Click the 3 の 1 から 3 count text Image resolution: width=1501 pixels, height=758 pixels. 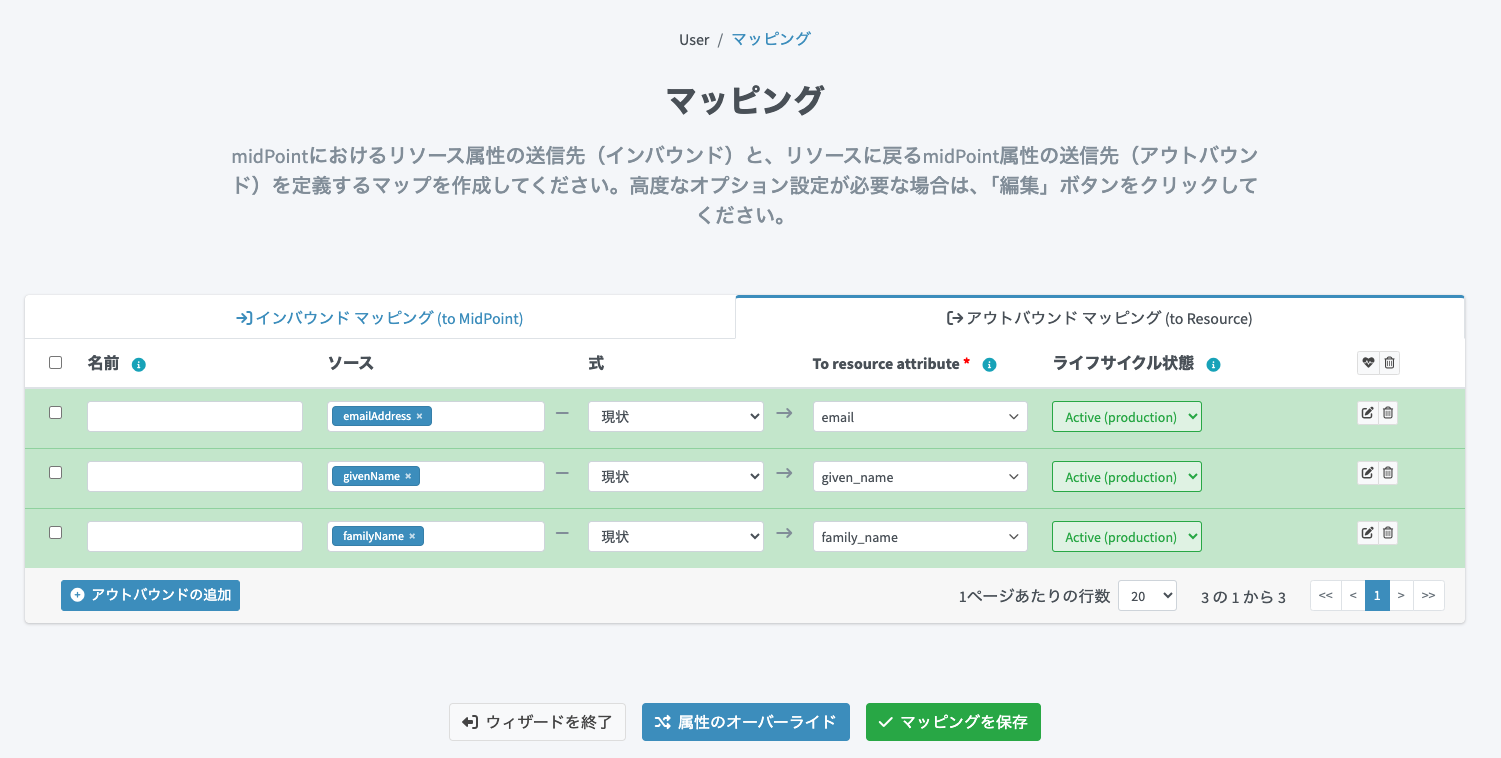[x=1243, y=597]
